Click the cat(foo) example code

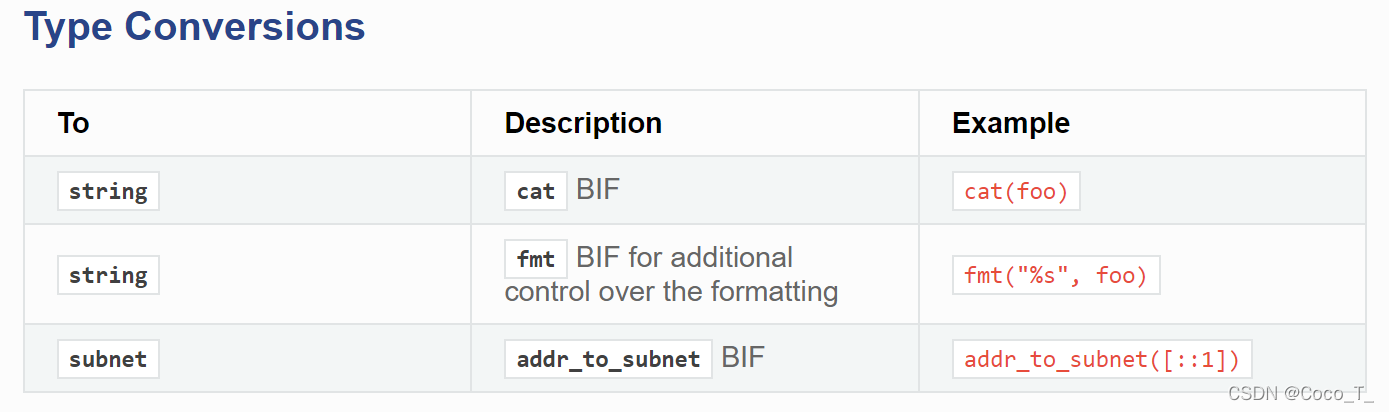pos(1016,191)
